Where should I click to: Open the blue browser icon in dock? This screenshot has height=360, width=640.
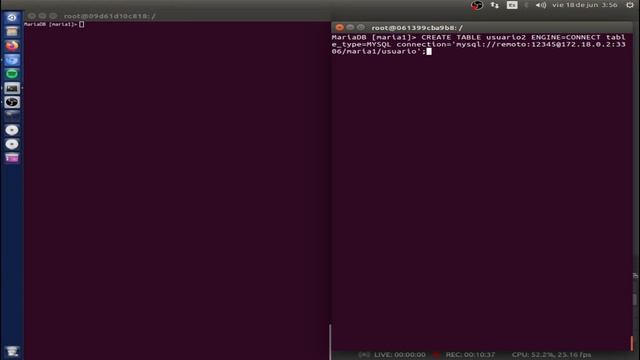coord(12,60)
